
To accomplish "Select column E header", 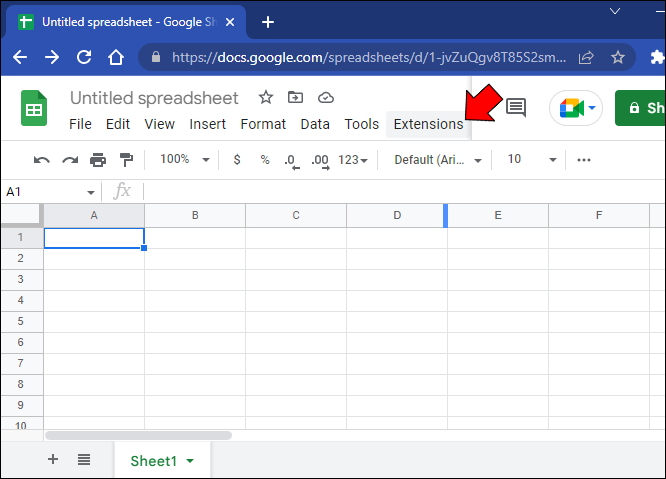I will (498, 215).
